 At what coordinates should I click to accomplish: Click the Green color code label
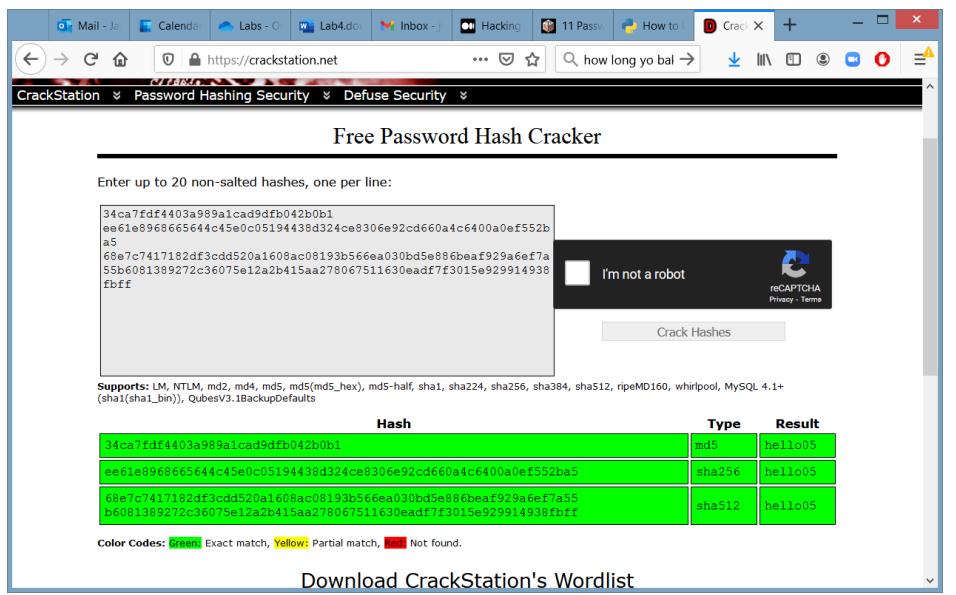pyautogui.click(x=185, y=543)
